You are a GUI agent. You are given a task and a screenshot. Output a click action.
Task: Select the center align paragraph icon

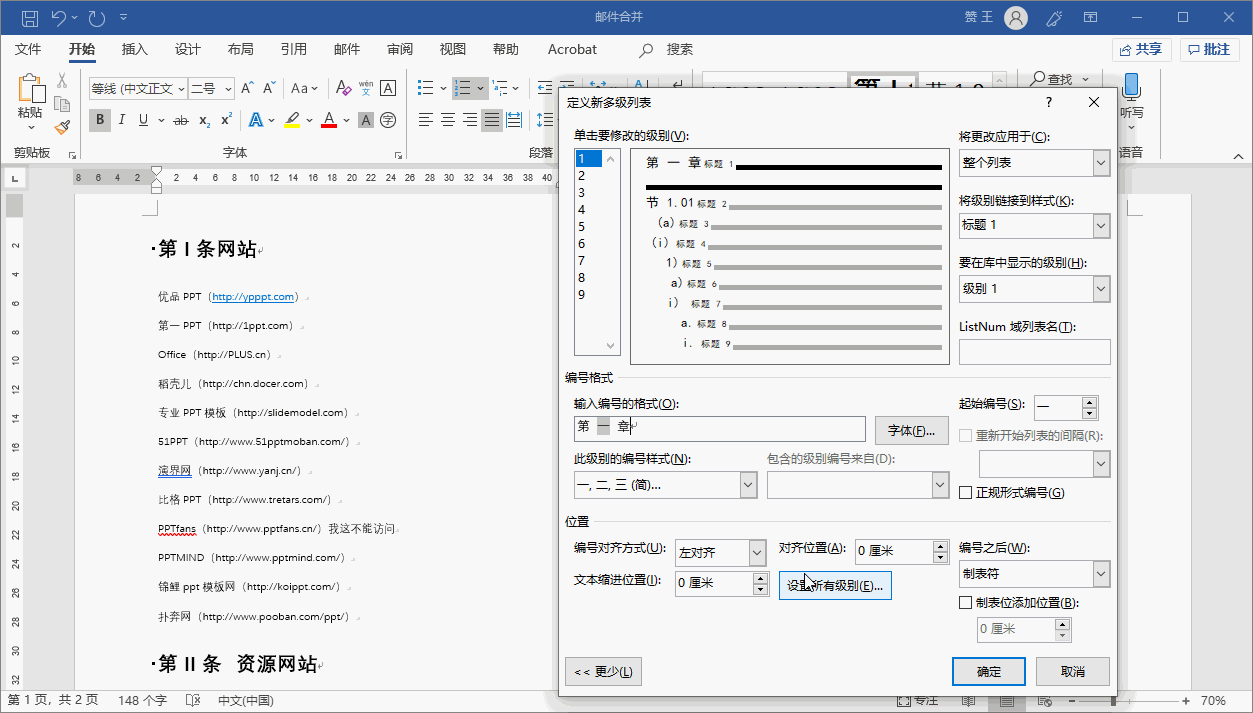pyautogui.click(x=447, y=120)
